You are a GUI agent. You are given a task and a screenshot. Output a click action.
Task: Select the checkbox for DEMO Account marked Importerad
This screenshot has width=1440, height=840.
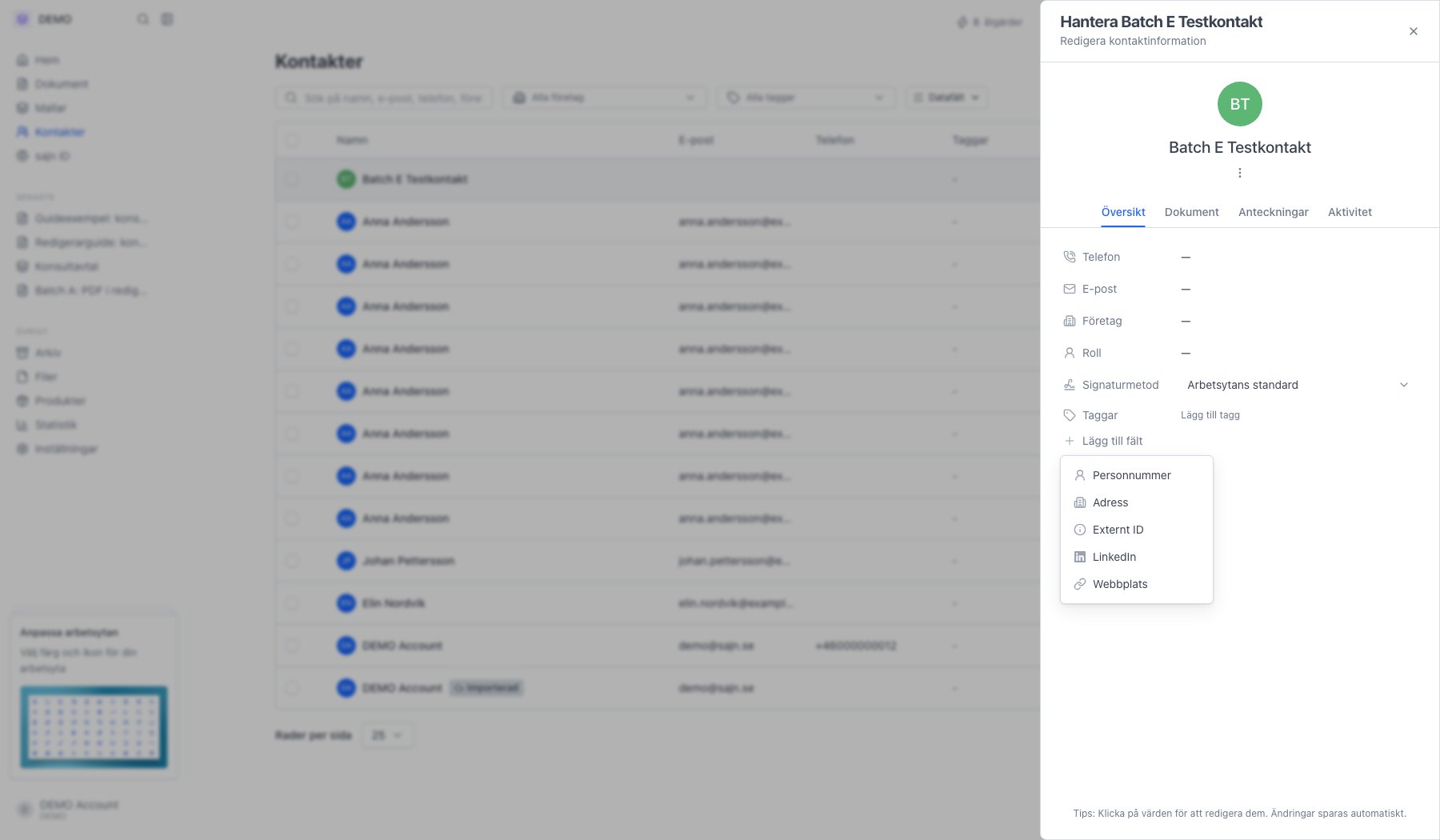click(292, 688)
